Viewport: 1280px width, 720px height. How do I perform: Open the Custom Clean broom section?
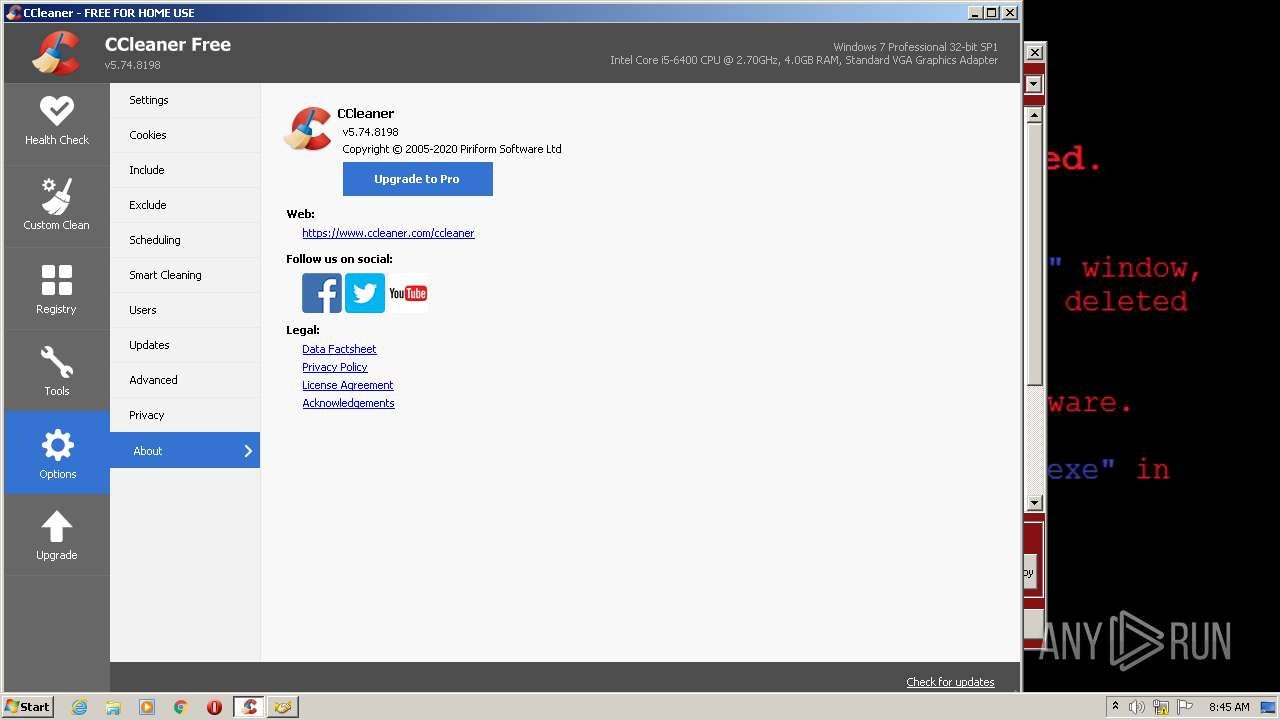[x=57, y=206]
